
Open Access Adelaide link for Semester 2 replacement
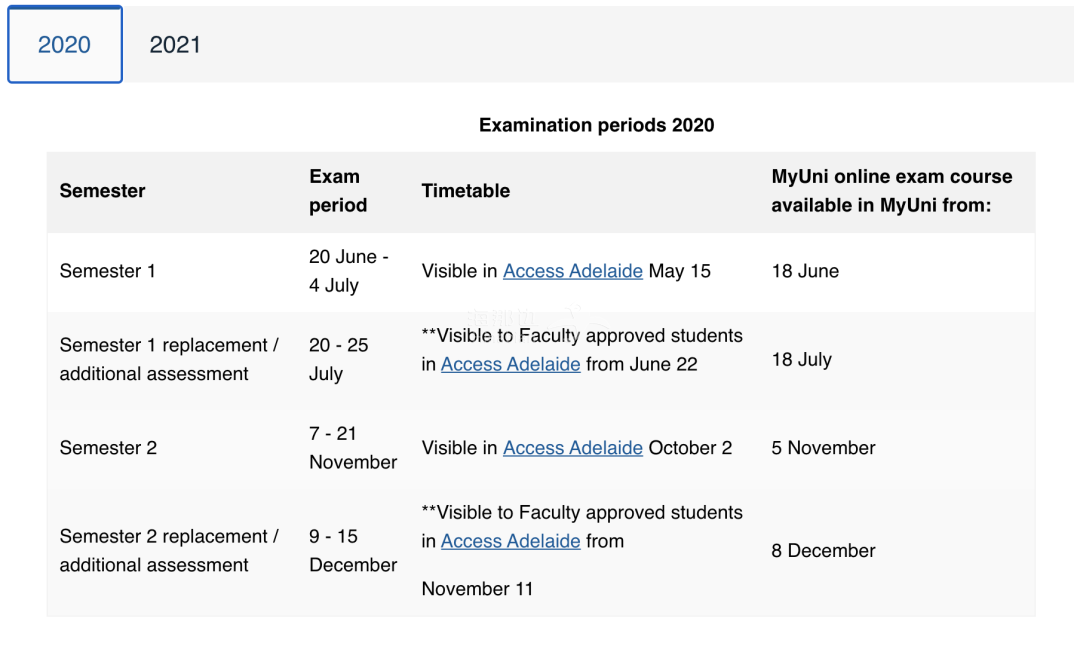pos(510,542)
